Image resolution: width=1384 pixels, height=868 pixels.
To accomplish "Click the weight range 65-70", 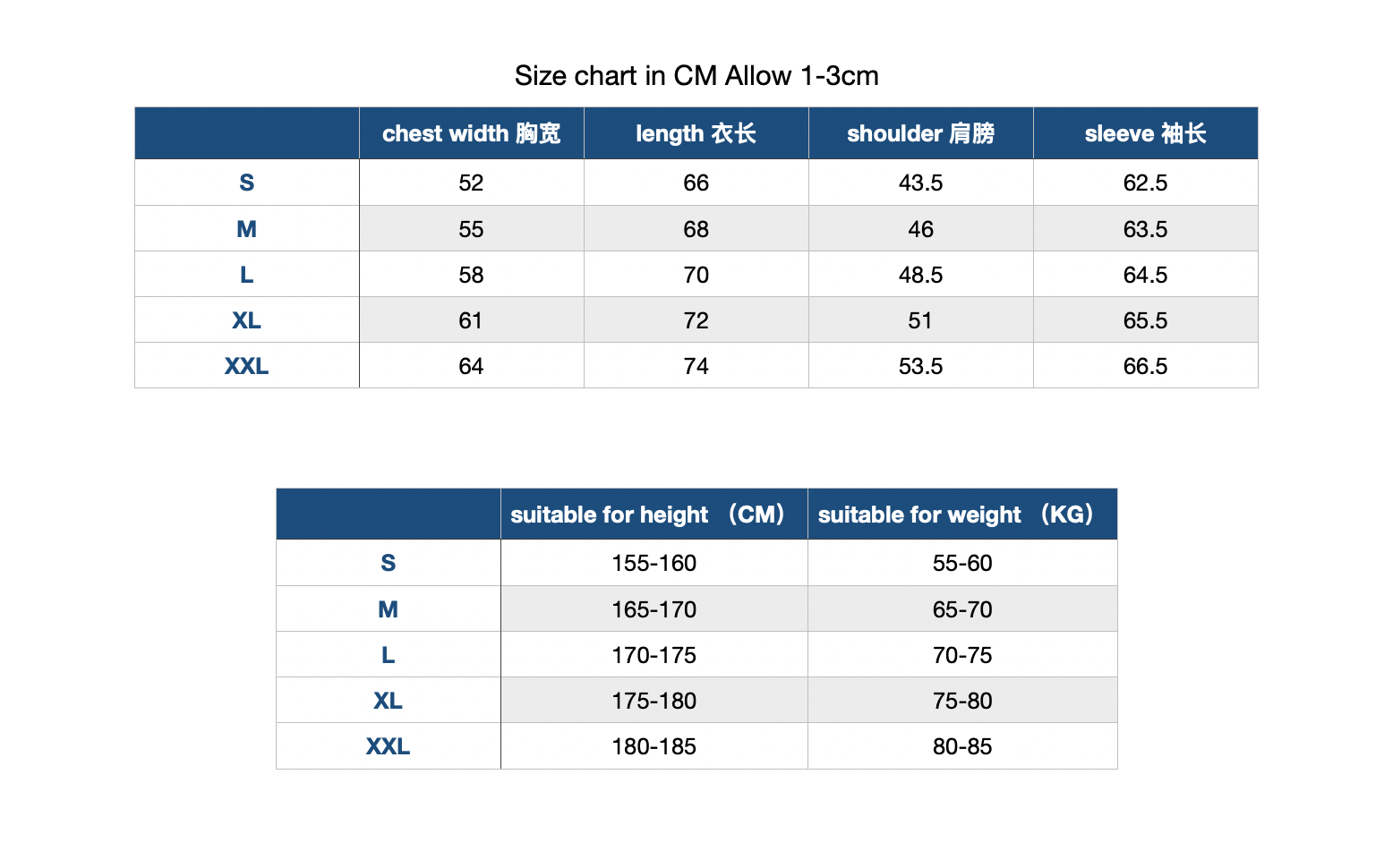I will (x=962, y=609).
